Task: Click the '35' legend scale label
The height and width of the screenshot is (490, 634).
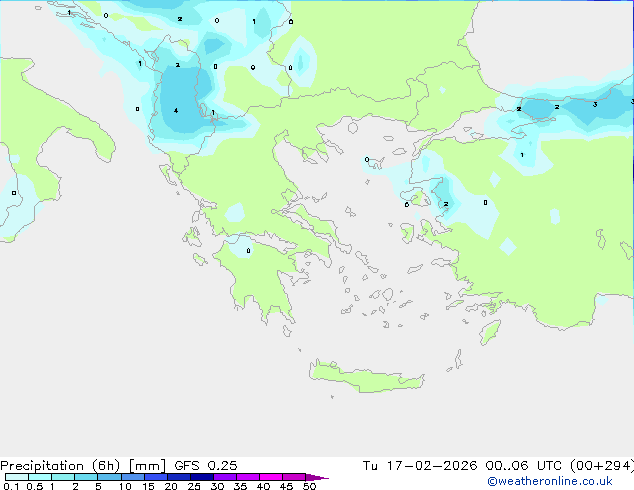Action: 240,486
